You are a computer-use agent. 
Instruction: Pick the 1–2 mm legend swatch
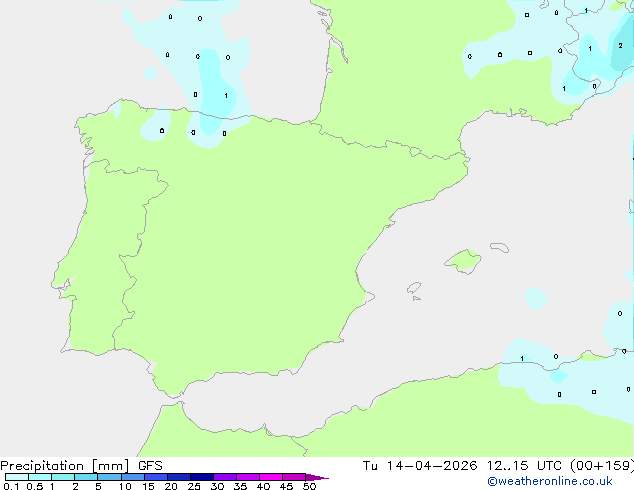tap(63, 477)
